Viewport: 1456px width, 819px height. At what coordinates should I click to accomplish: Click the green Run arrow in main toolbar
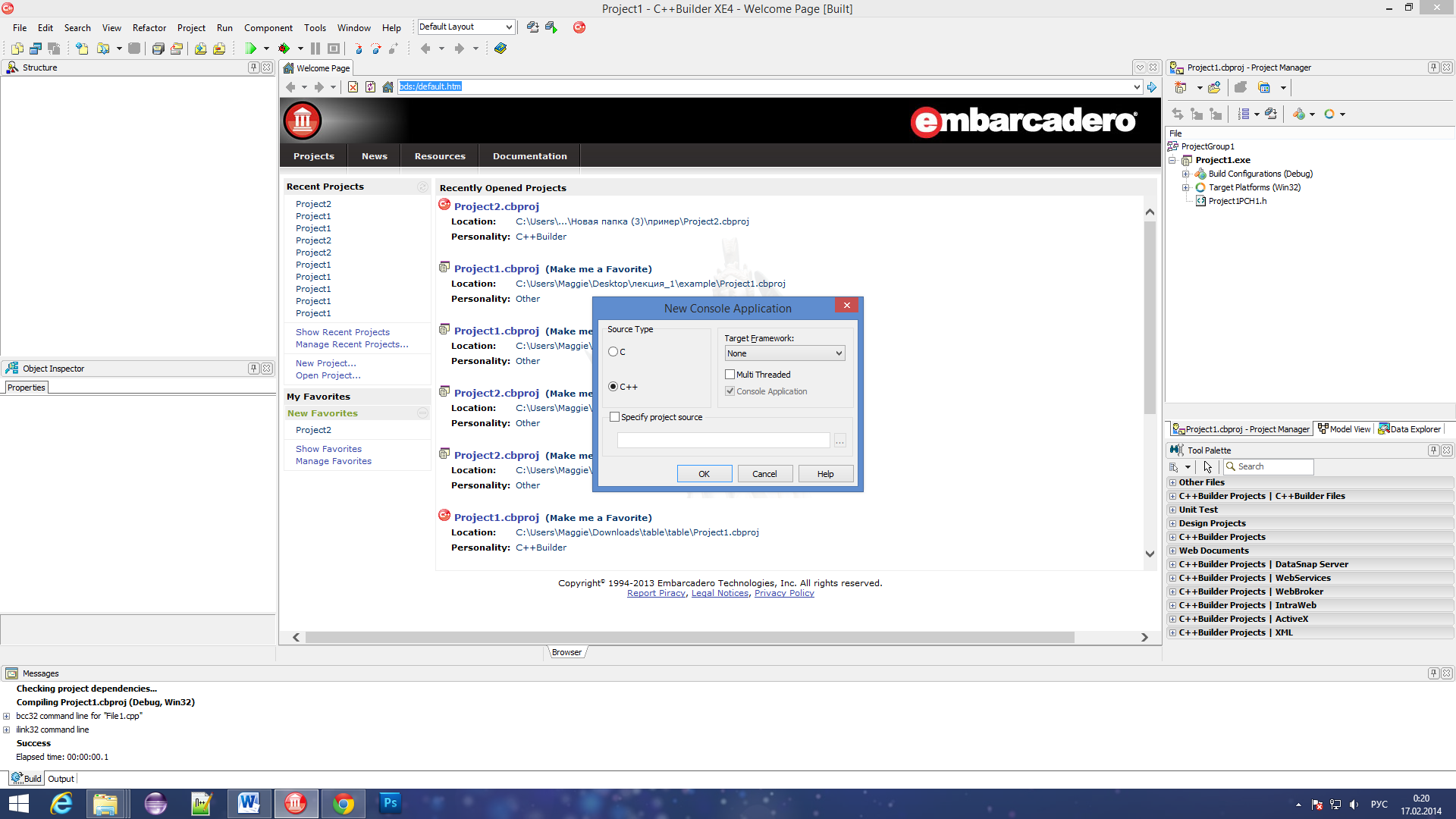pos(250,49)
